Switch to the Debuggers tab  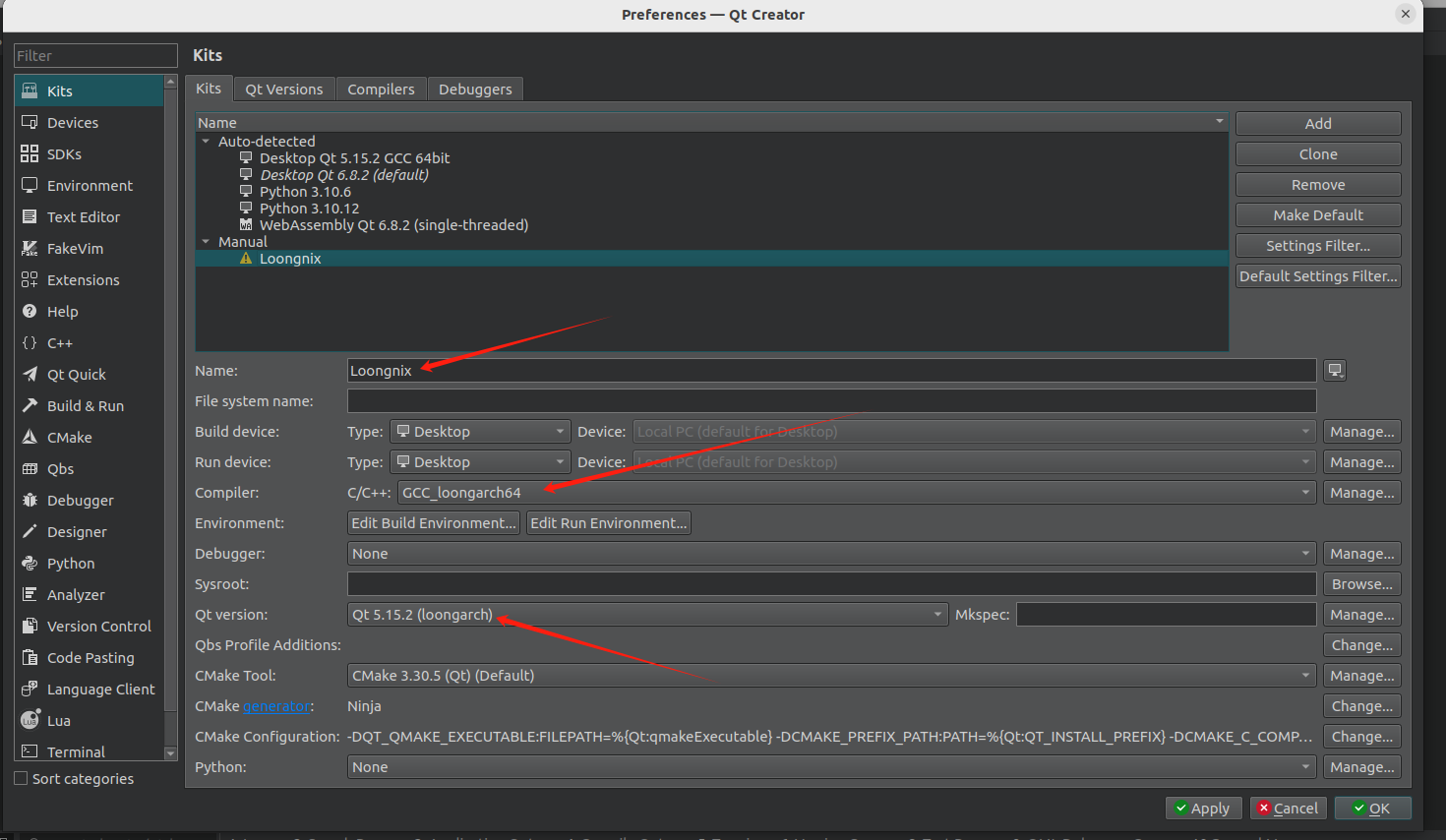[475, 90]
